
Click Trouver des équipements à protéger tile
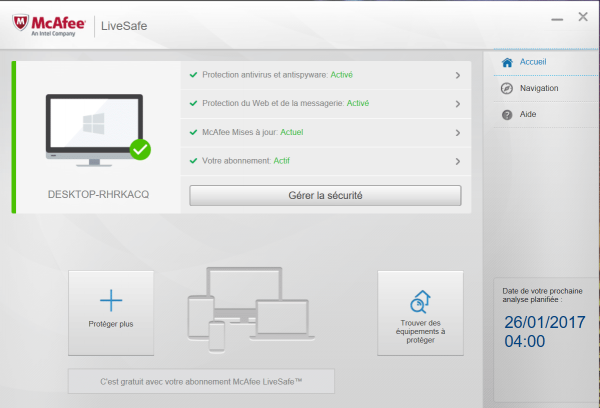coord(420,313)
